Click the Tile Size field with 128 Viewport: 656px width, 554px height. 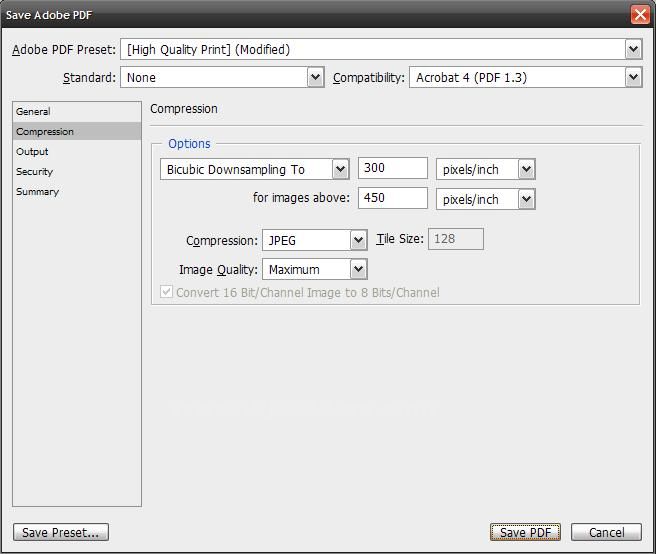(x=456, y=239)
